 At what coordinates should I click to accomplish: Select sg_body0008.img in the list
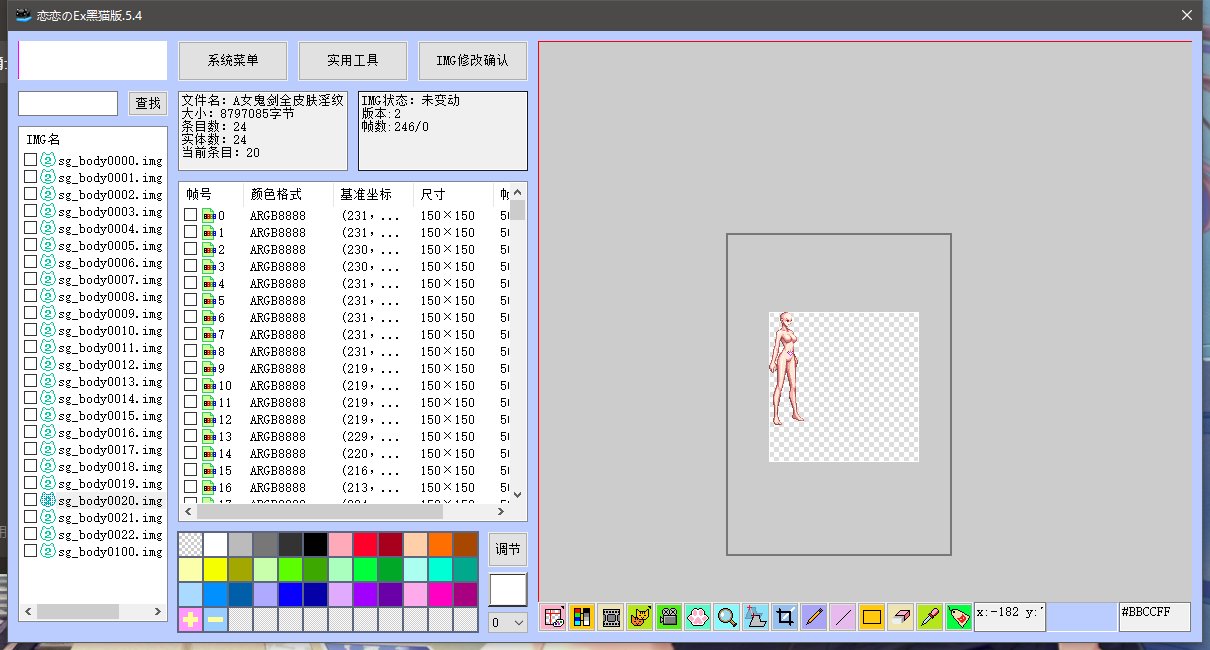tap(110, 296)
